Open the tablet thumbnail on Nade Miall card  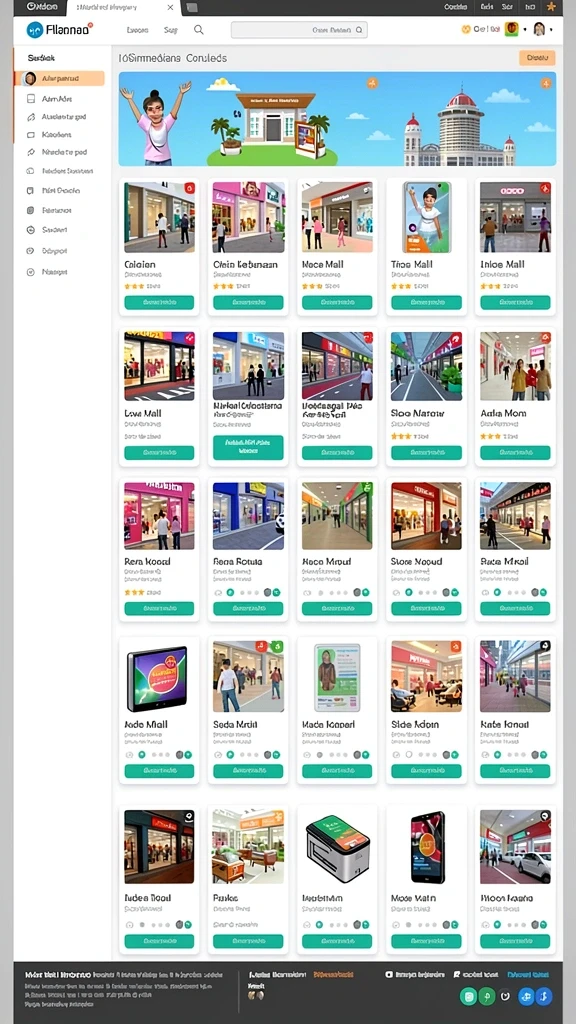(159, 678)
